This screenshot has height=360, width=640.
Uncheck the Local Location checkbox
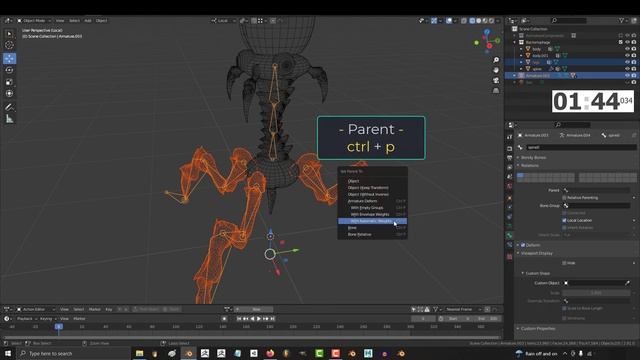coord(564,220)
